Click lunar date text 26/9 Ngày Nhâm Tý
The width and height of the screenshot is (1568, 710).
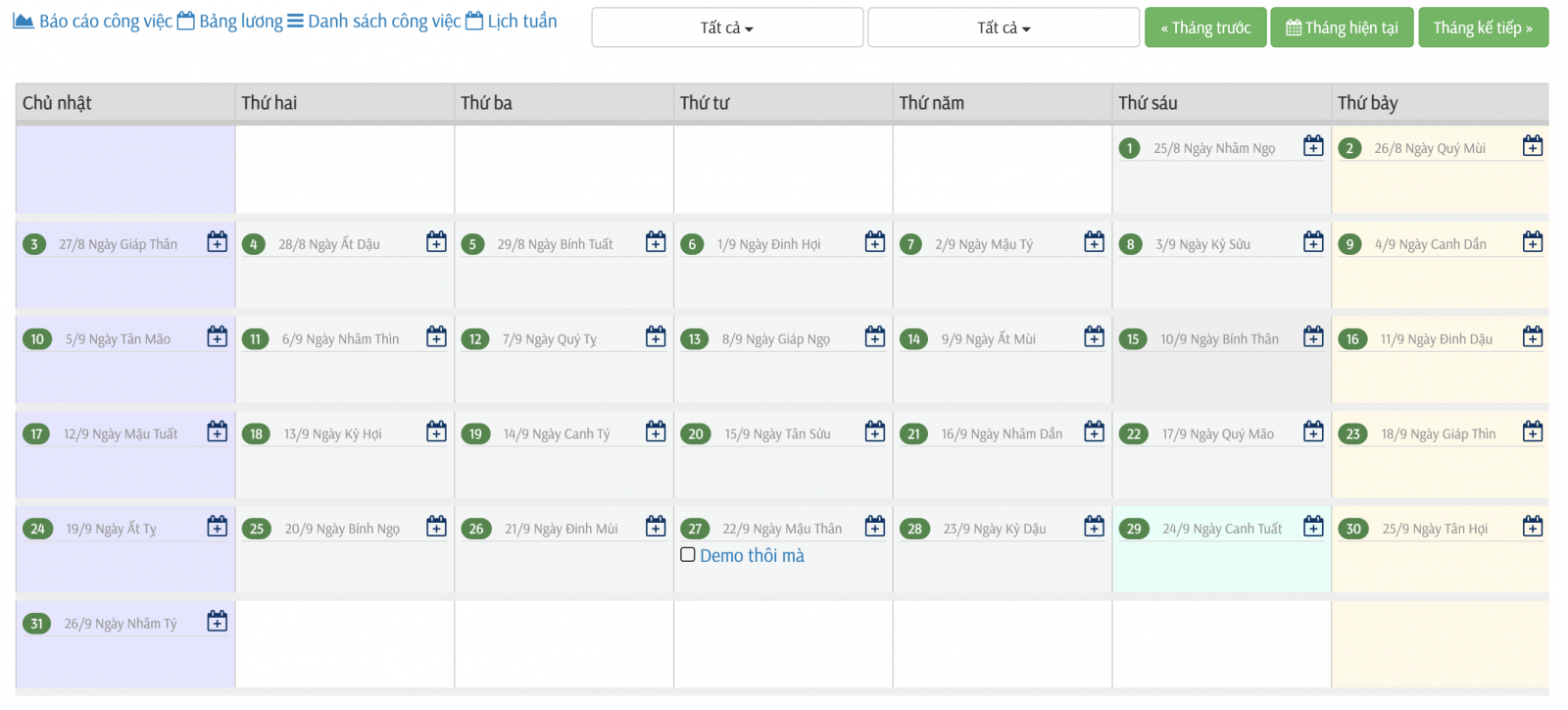(x=121, y=624)
